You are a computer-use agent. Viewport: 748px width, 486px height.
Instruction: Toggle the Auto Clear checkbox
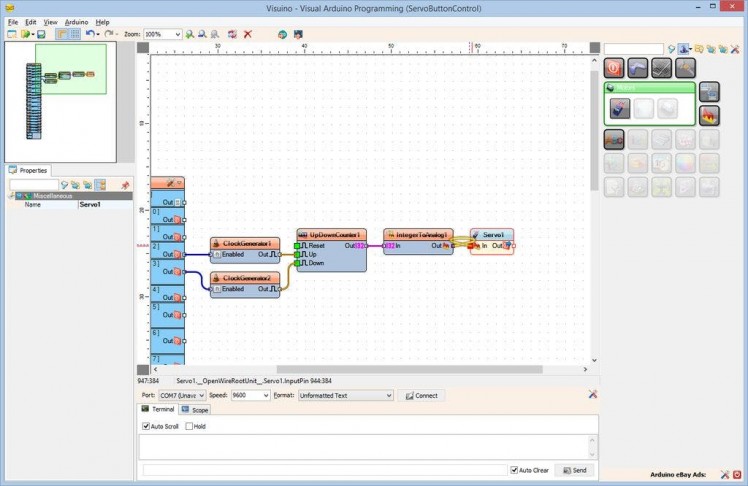point(514,470)
